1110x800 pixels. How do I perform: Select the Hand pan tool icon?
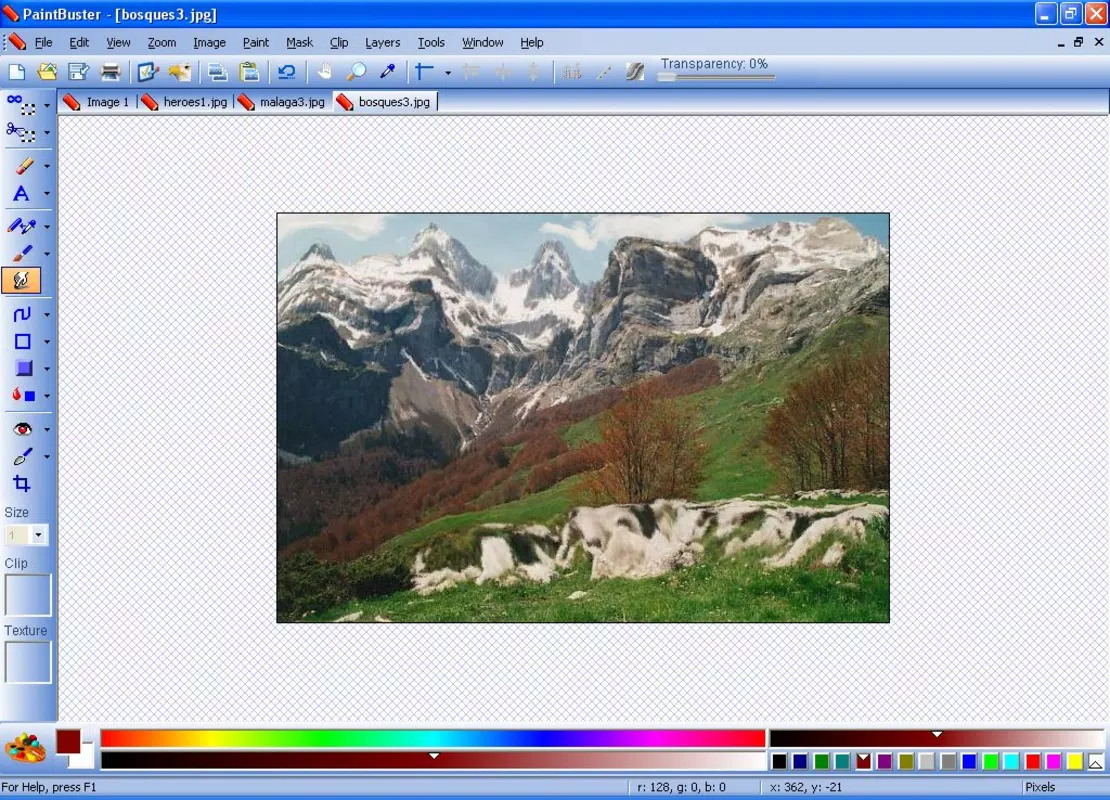pos(324,72)
